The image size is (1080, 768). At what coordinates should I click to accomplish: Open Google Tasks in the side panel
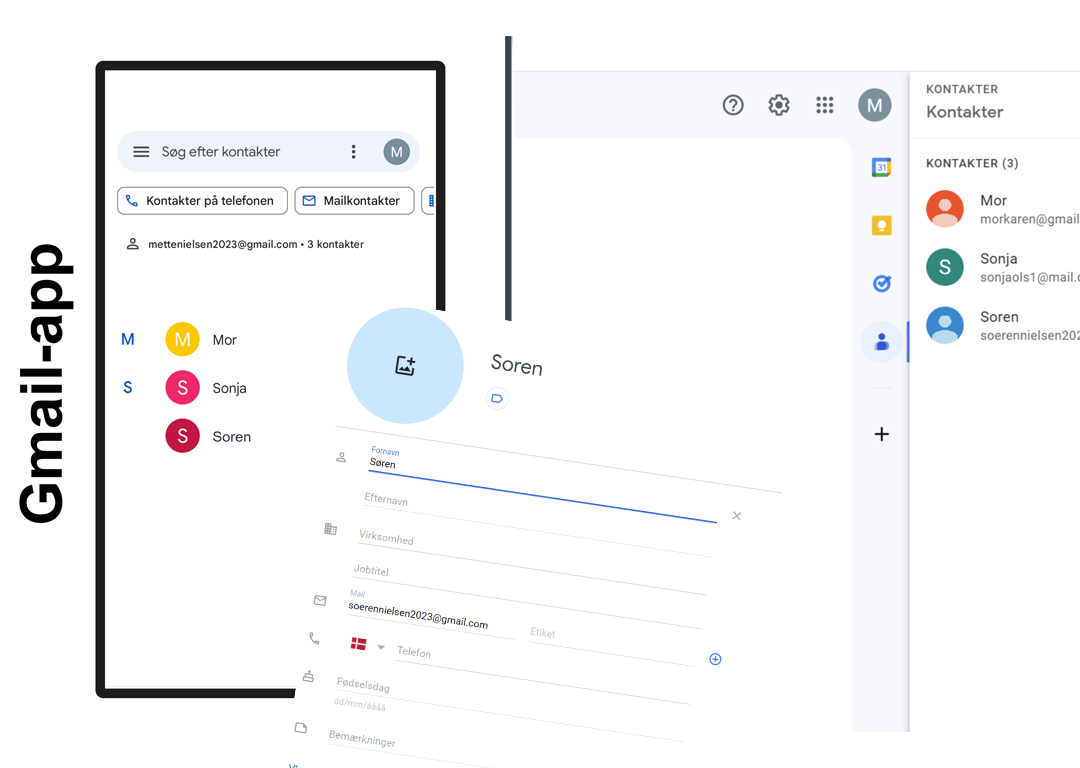[x=882, y=283]
